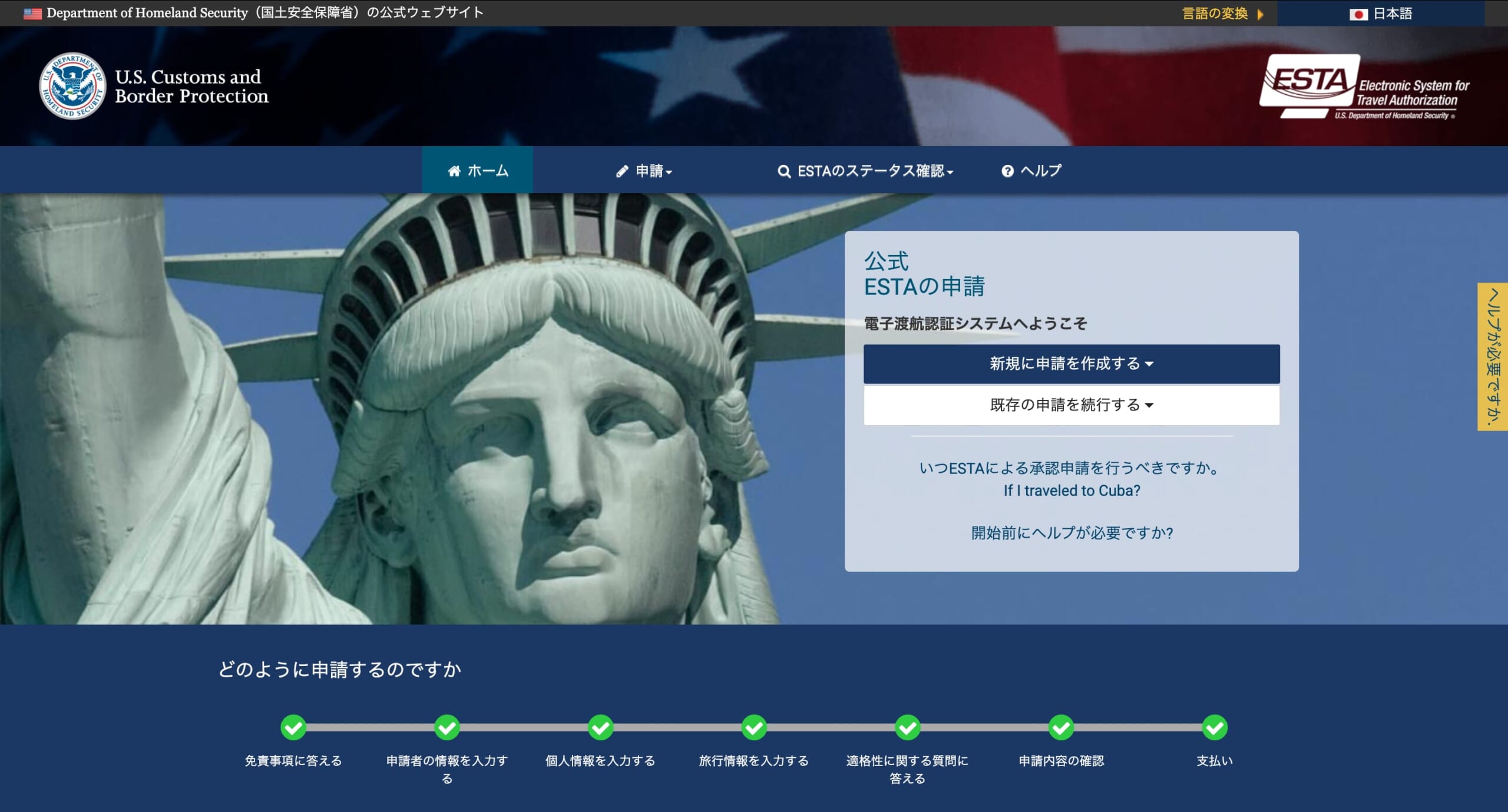Click the Japan flag icon next to 日本語
Viewport: 1508px width, 812px height.
coord(1358,13)
